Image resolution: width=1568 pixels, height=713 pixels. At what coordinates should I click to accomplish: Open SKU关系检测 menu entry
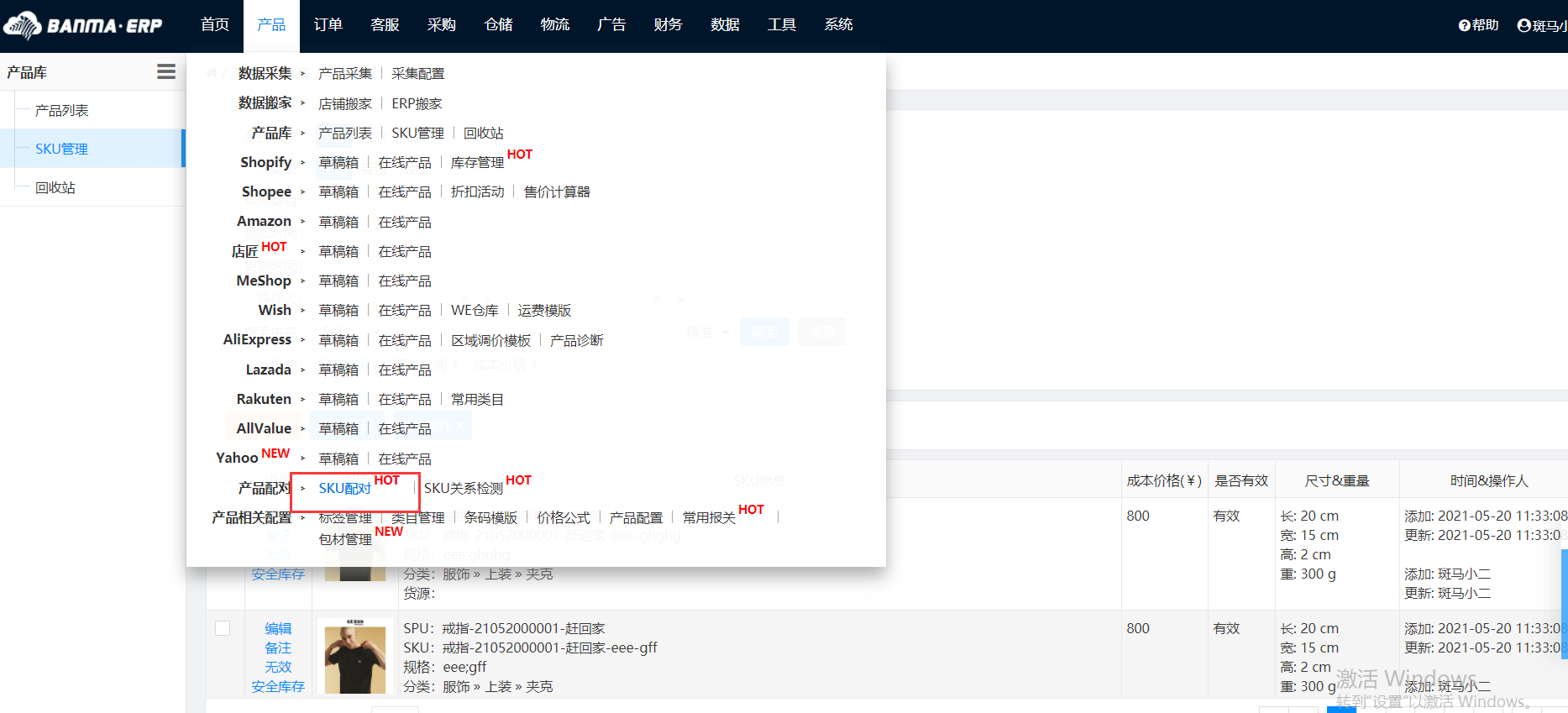pos(464,488)
